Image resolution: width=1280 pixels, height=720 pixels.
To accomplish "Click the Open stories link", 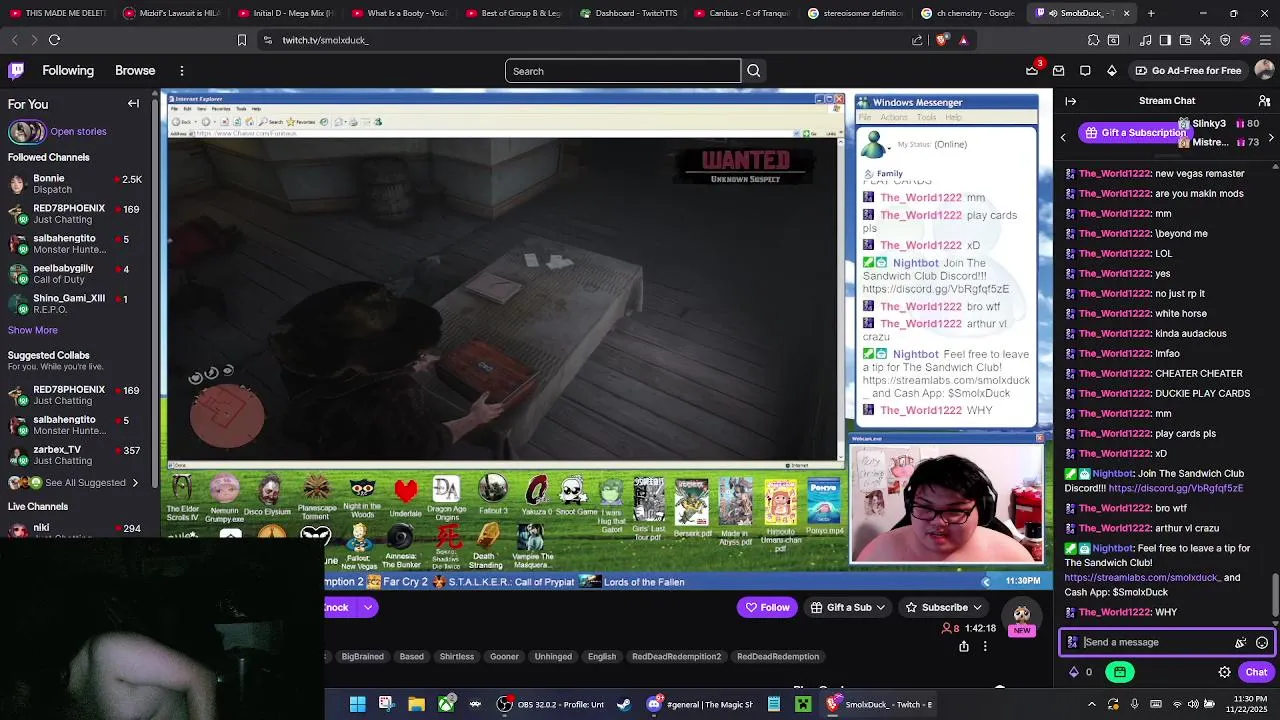I will pos(78,131).
